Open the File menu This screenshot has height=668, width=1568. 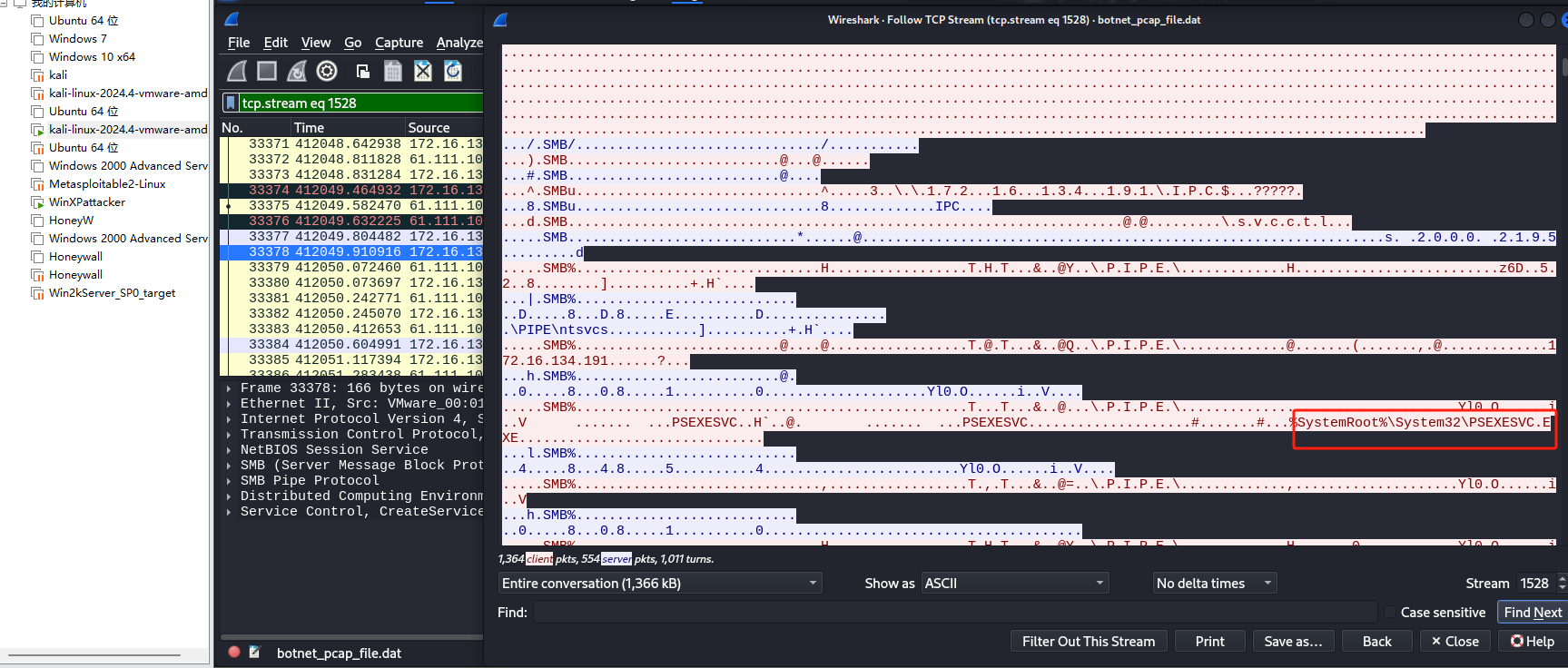click(x=239, y=42)
